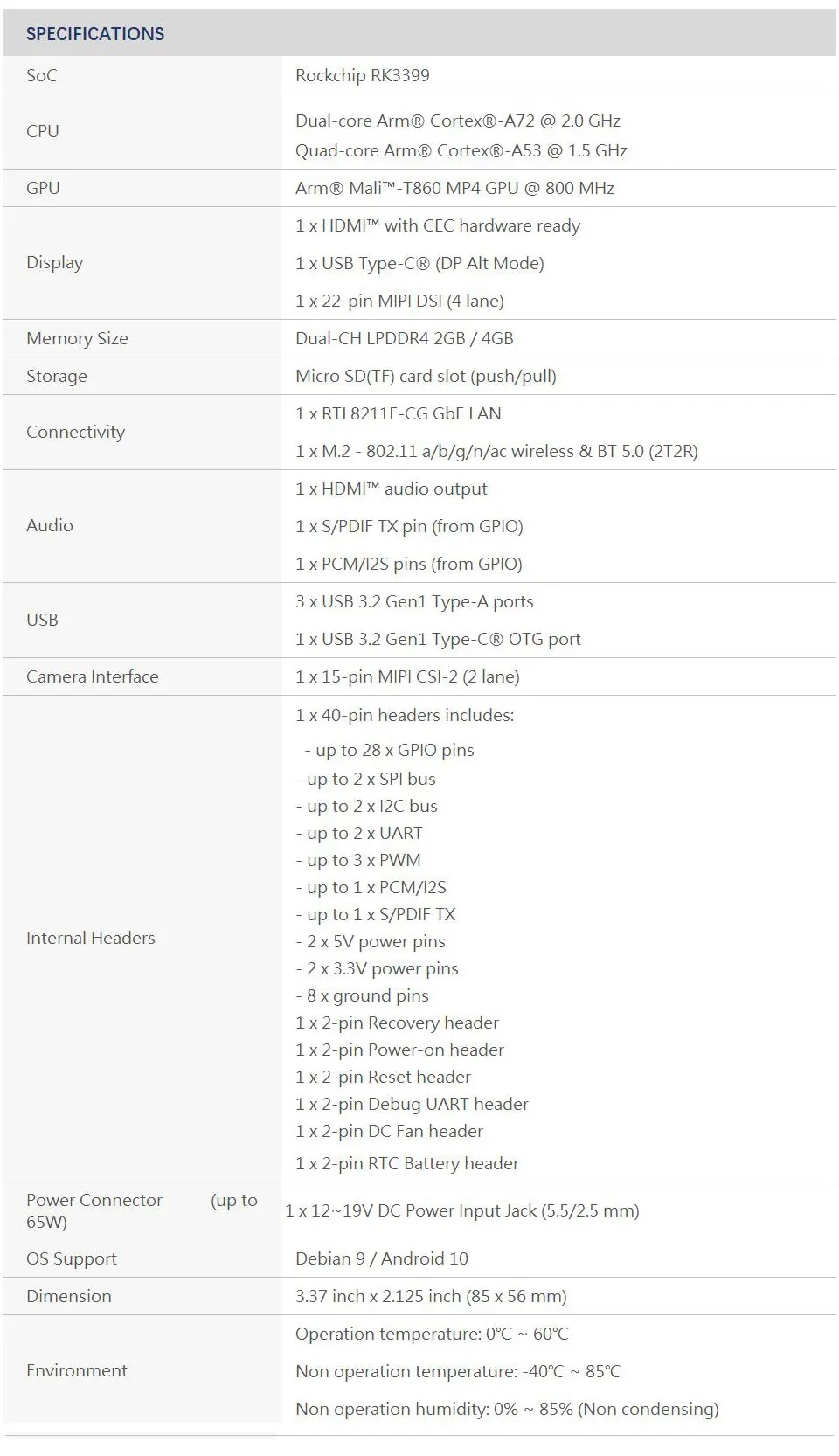Click the Connectivity row label

[76, 432]
